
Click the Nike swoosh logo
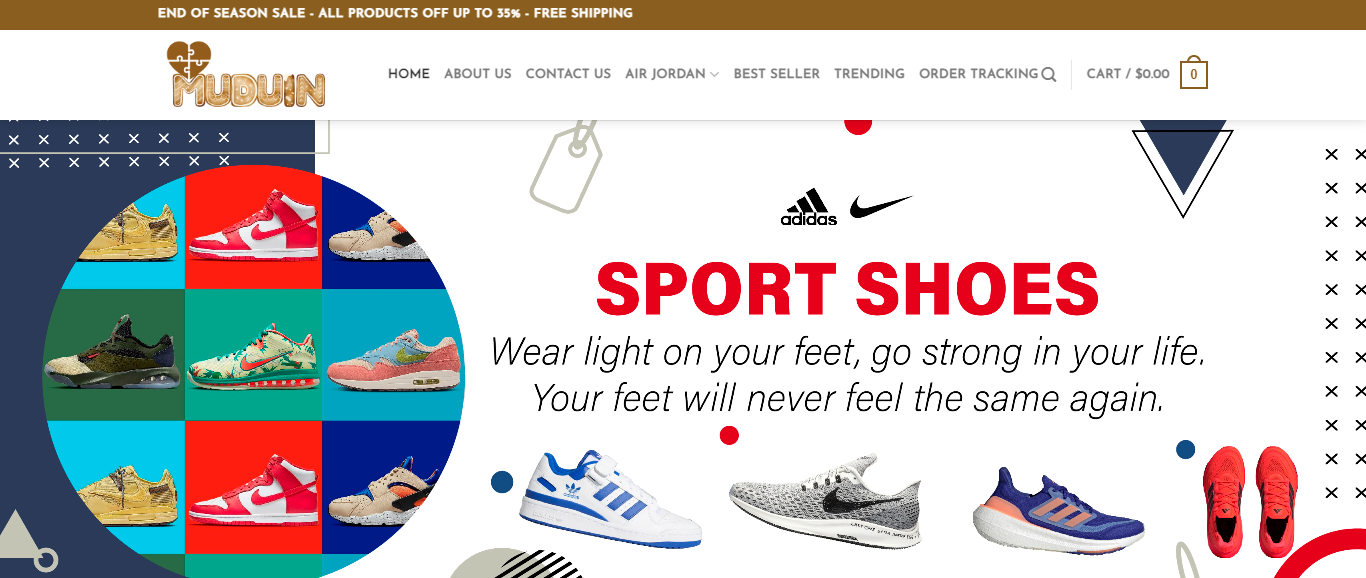[880, 206]
